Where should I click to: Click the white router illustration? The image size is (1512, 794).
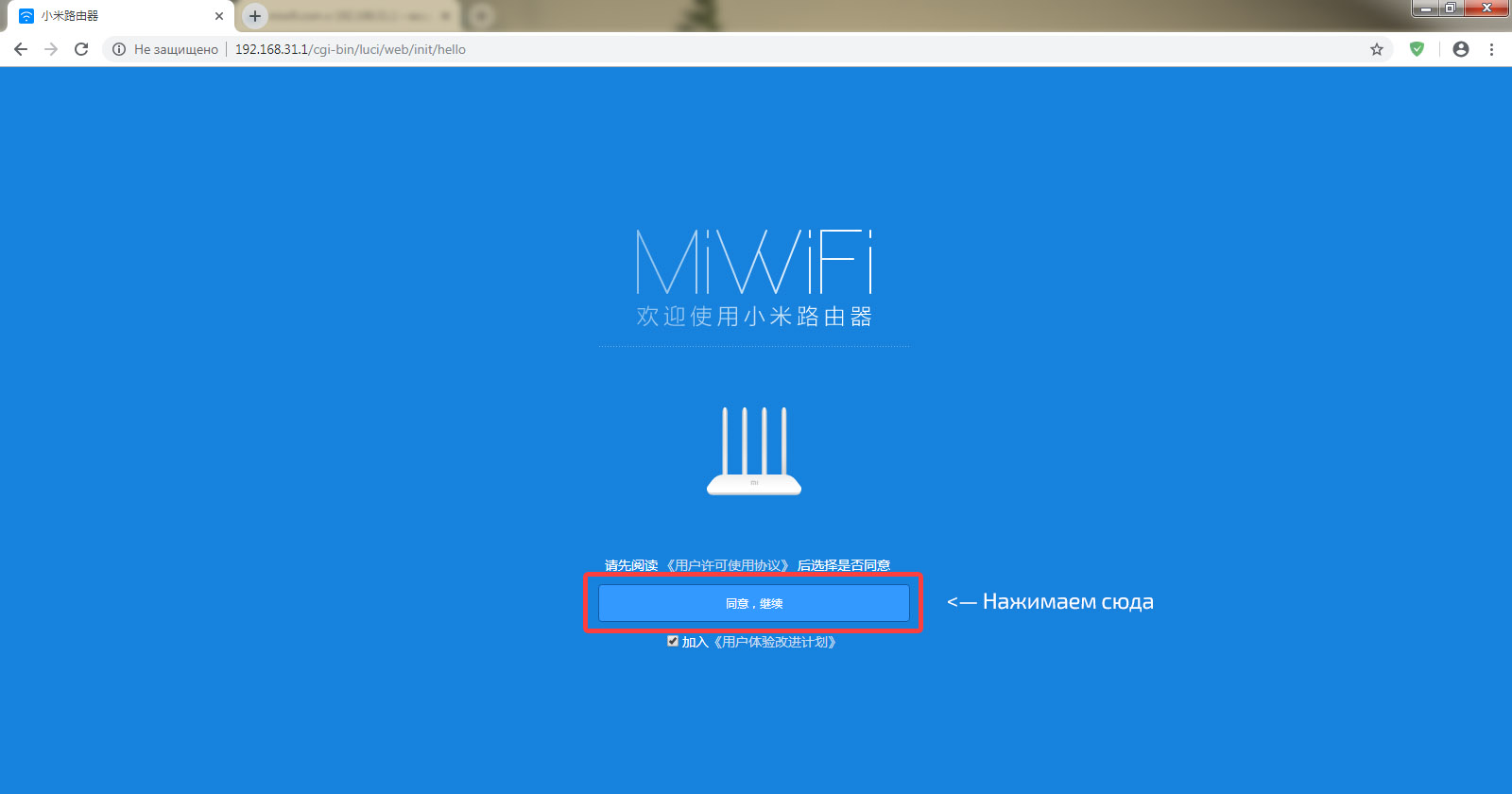click(x=754, y=451)
